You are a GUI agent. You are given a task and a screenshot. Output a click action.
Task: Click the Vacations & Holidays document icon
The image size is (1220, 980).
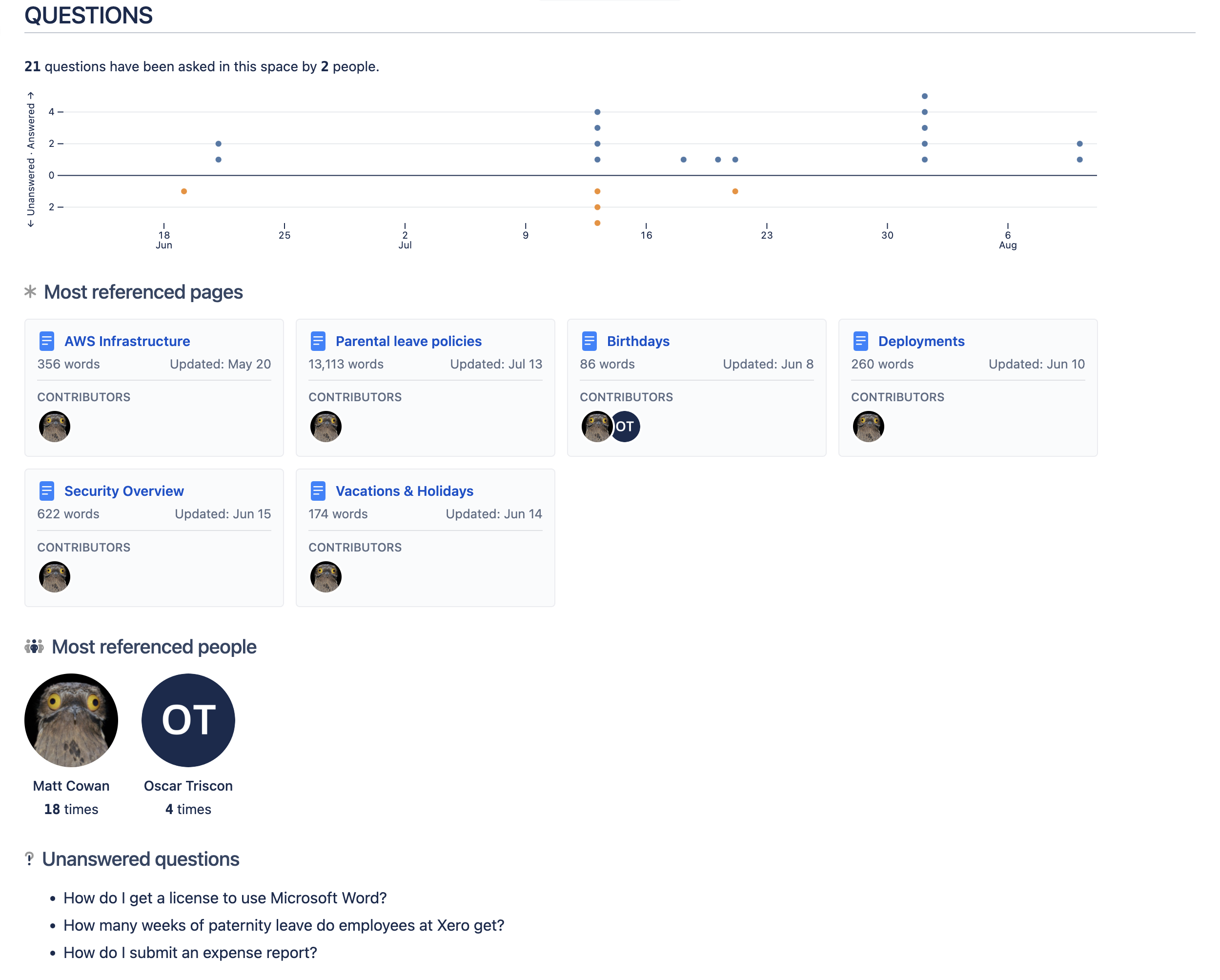(318, 491)
